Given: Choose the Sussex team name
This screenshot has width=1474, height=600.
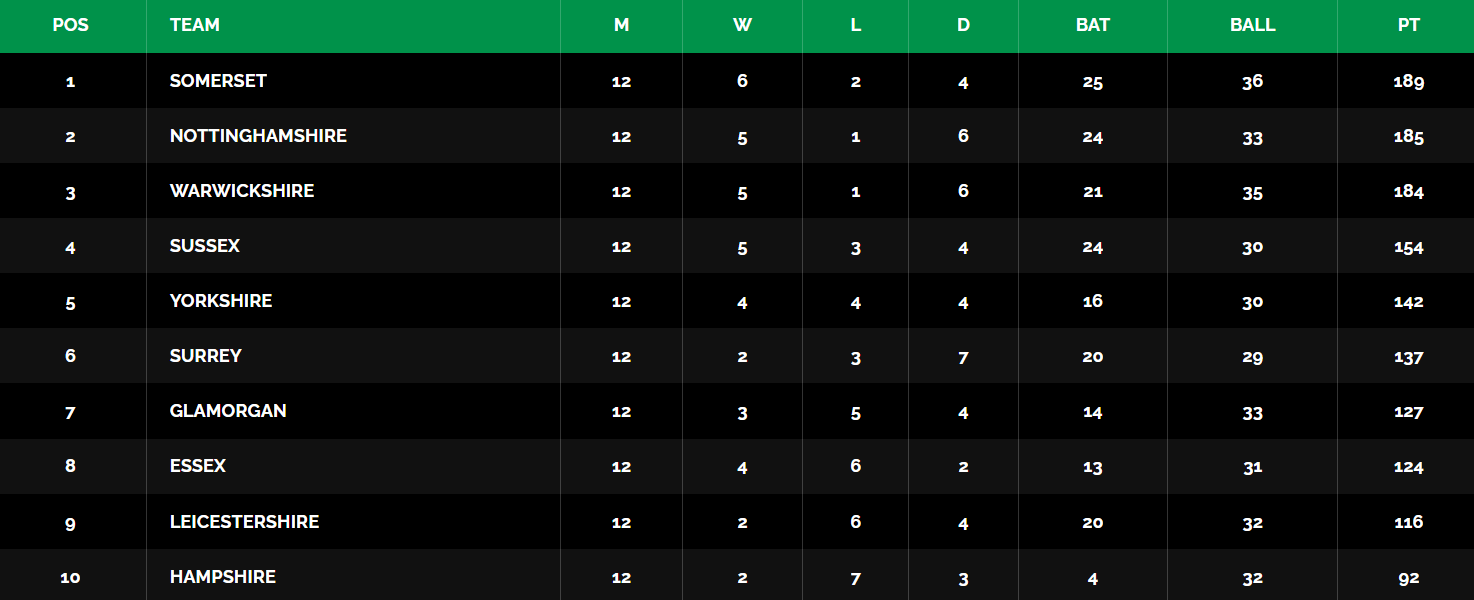Looking at the screenshot, I should tap(205, 246).
